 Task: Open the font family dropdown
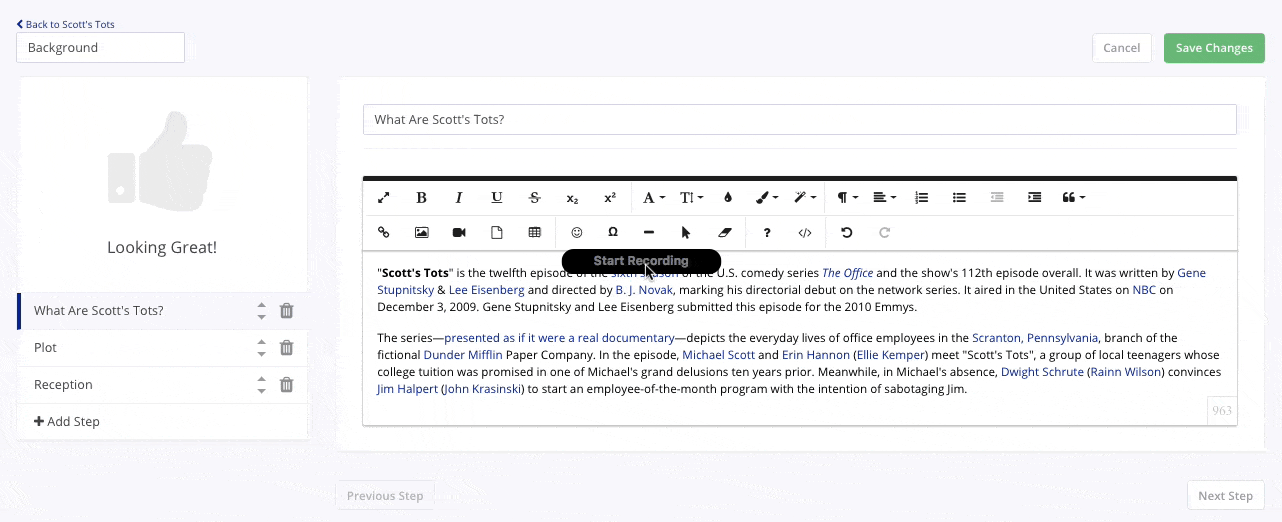coord(653,198)
